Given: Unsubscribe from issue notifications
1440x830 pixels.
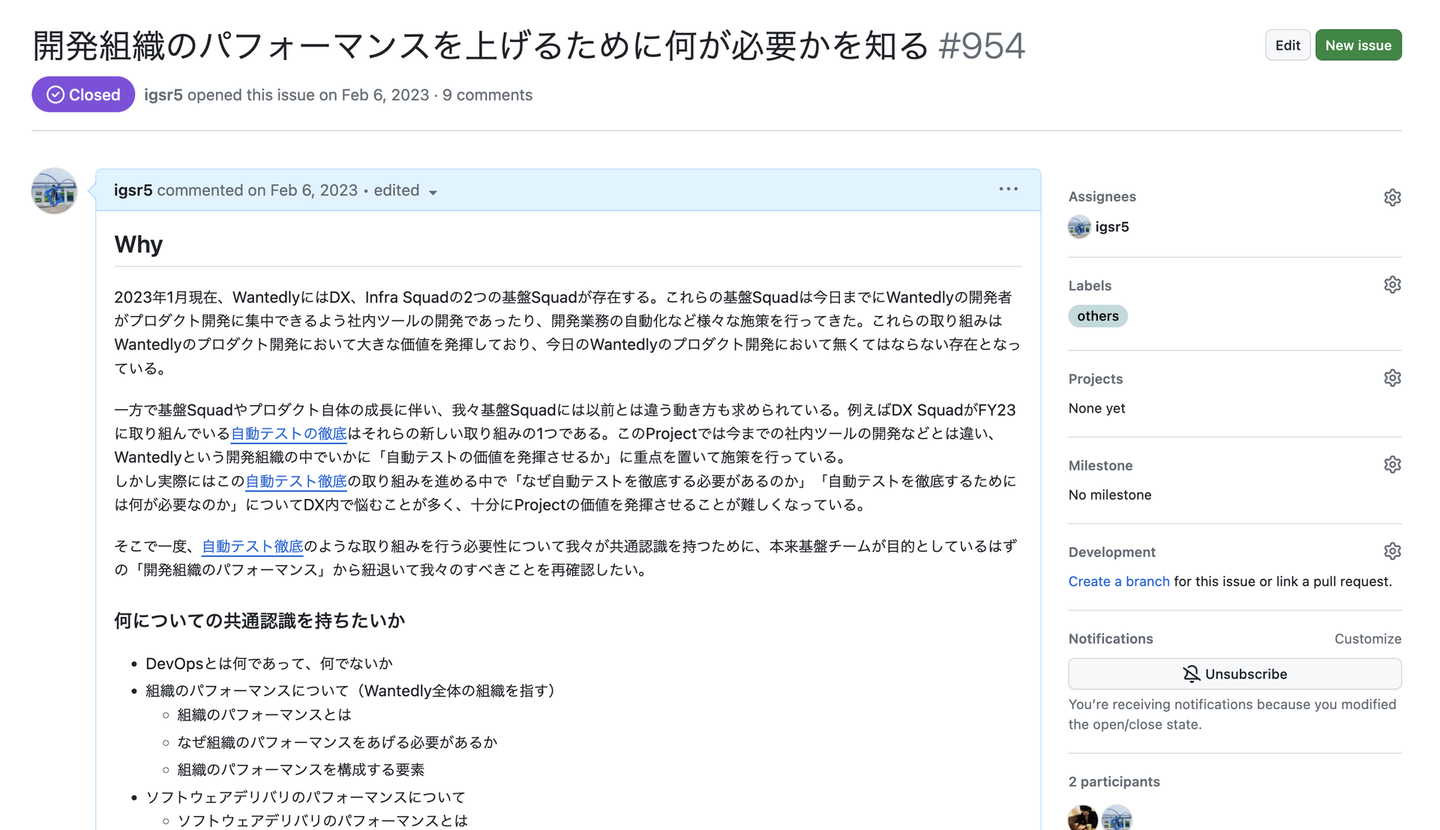Looking at the screenshot, I should [1235, 674].
